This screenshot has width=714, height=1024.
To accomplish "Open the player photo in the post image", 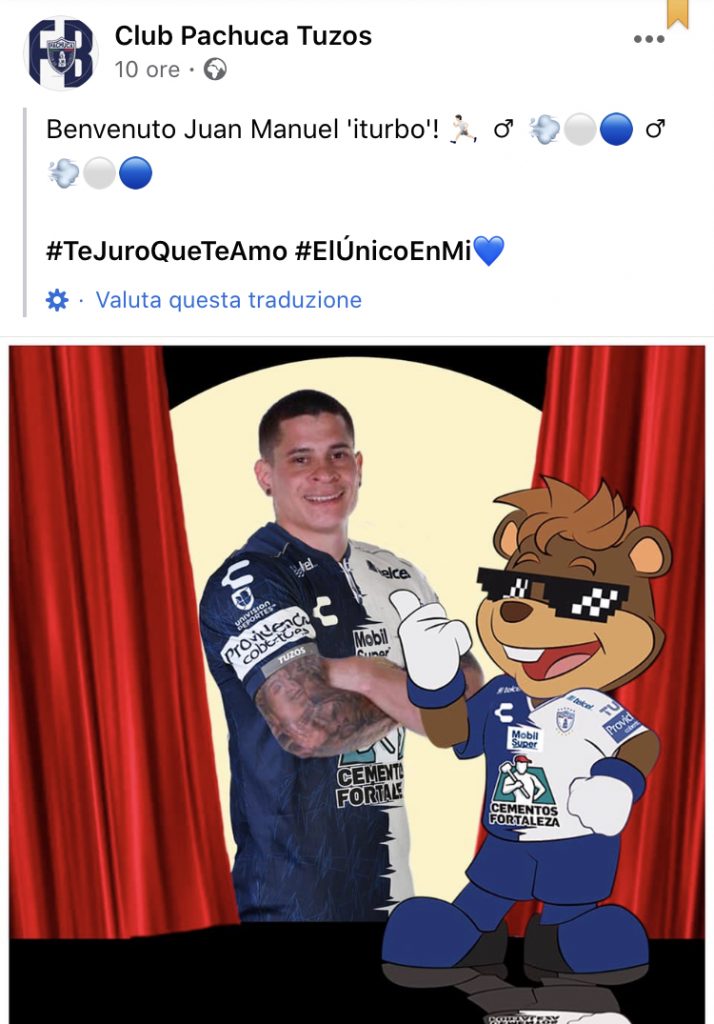I will 314,653.
